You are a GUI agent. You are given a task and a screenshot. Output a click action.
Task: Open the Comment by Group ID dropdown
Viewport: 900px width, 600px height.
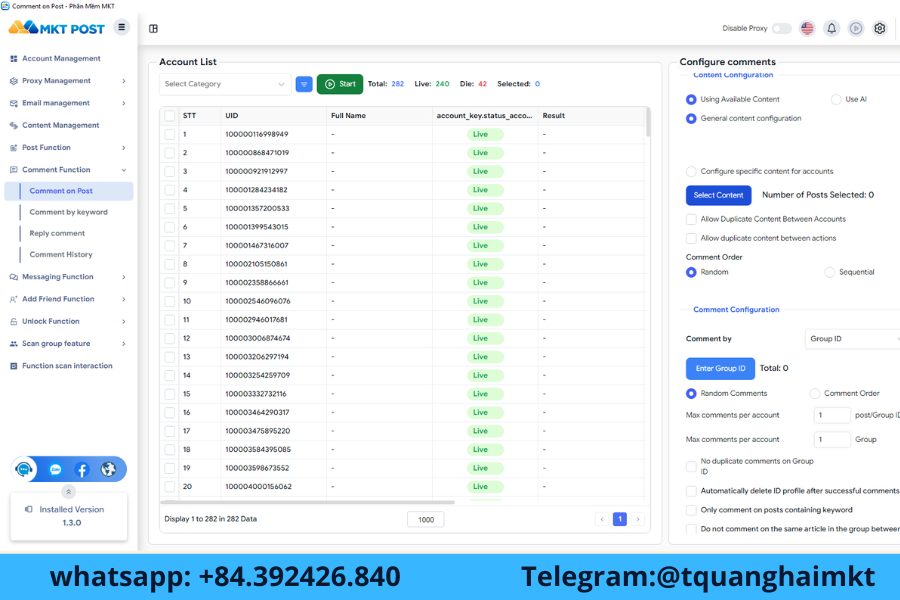tap(855, 338)
